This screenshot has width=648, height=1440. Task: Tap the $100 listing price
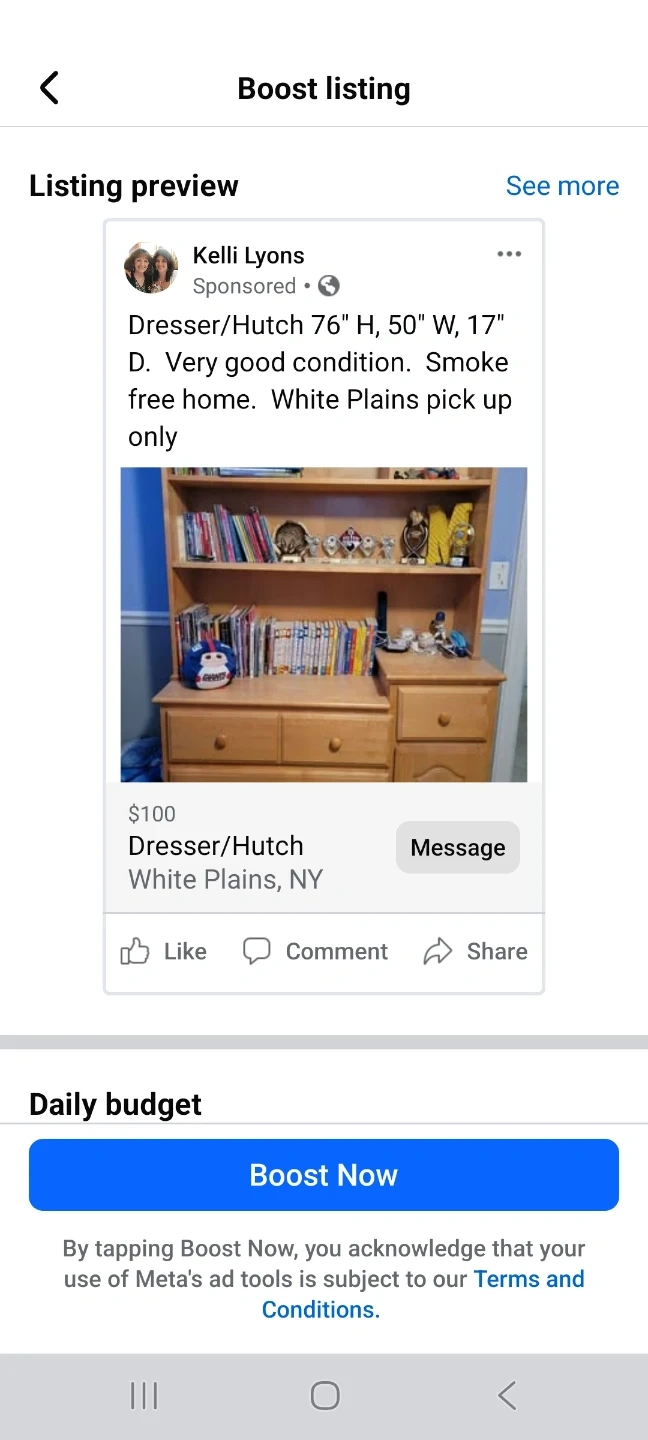pos(152,814)
